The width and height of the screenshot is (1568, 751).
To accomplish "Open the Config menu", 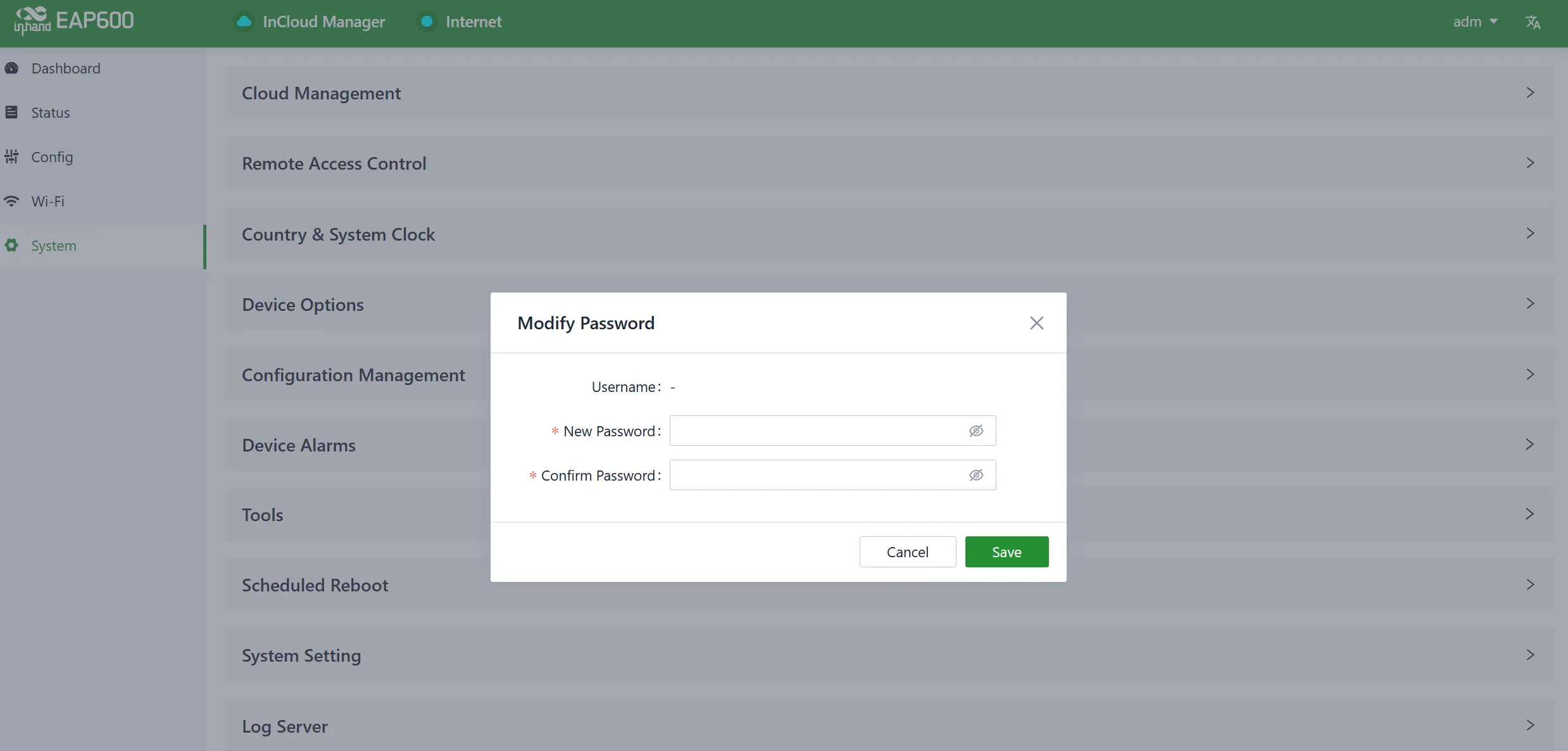I will click(103, 157).
